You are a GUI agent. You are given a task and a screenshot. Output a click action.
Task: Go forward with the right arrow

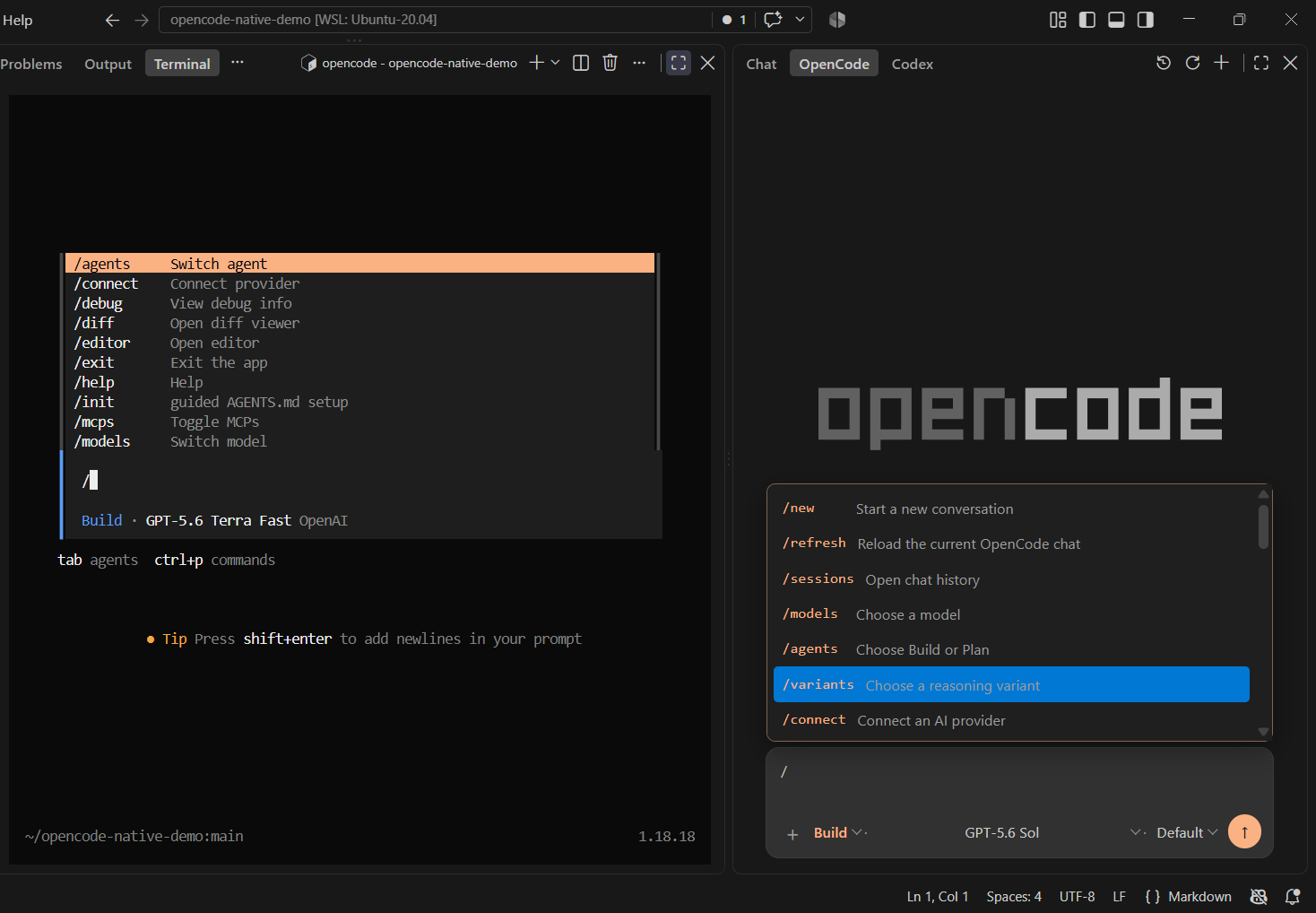click(x=142, y=20)
